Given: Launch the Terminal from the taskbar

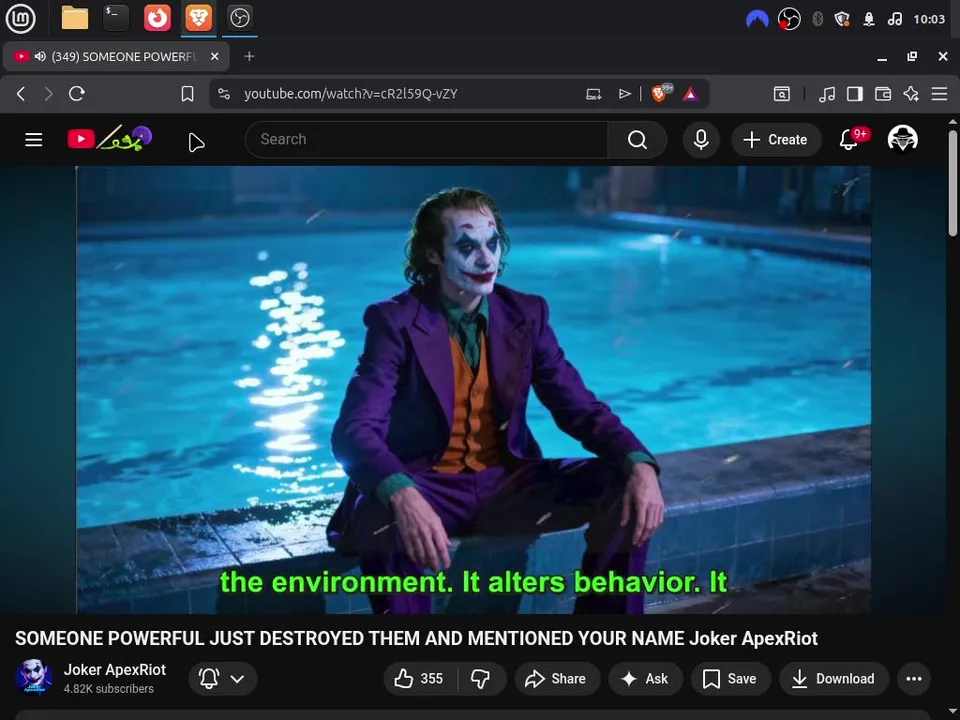Looking at the screenshot, I should tap(116, 18).
